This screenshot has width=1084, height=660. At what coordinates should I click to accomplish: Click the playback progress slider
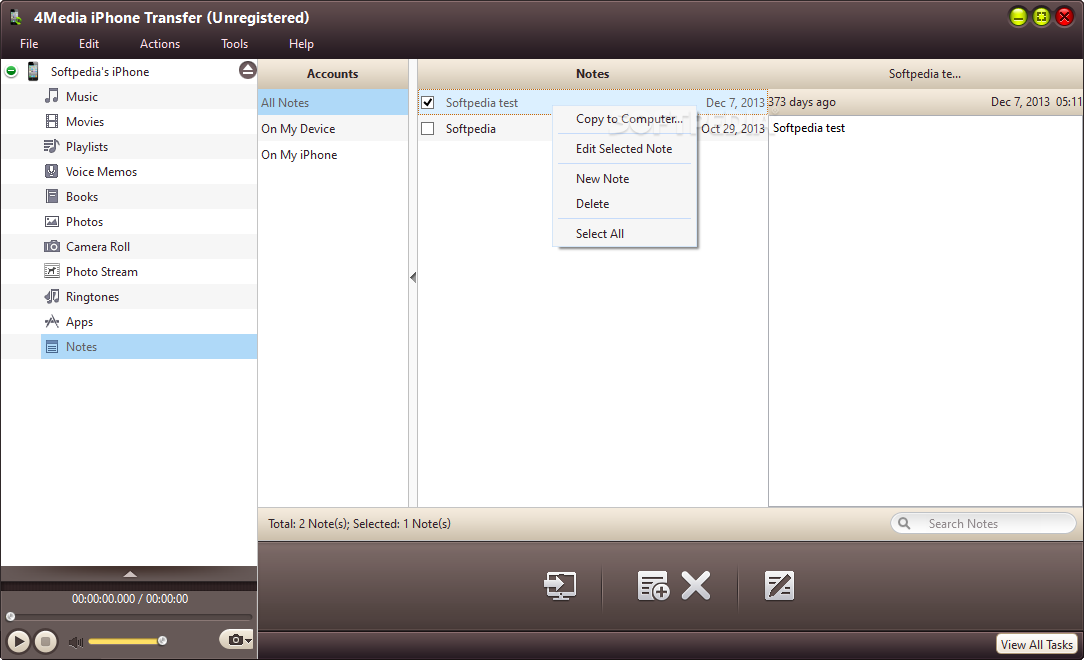129,616
